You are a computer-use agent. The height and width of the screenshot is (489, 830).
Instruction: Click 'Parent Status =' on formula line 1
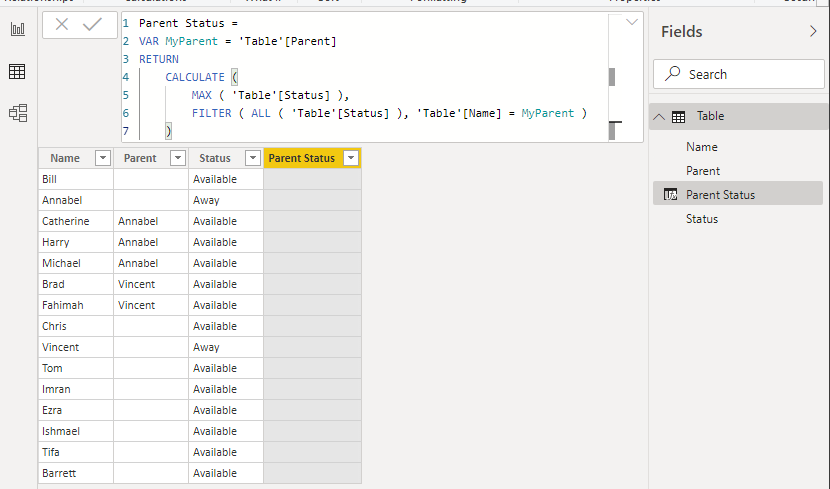(188, 23)
